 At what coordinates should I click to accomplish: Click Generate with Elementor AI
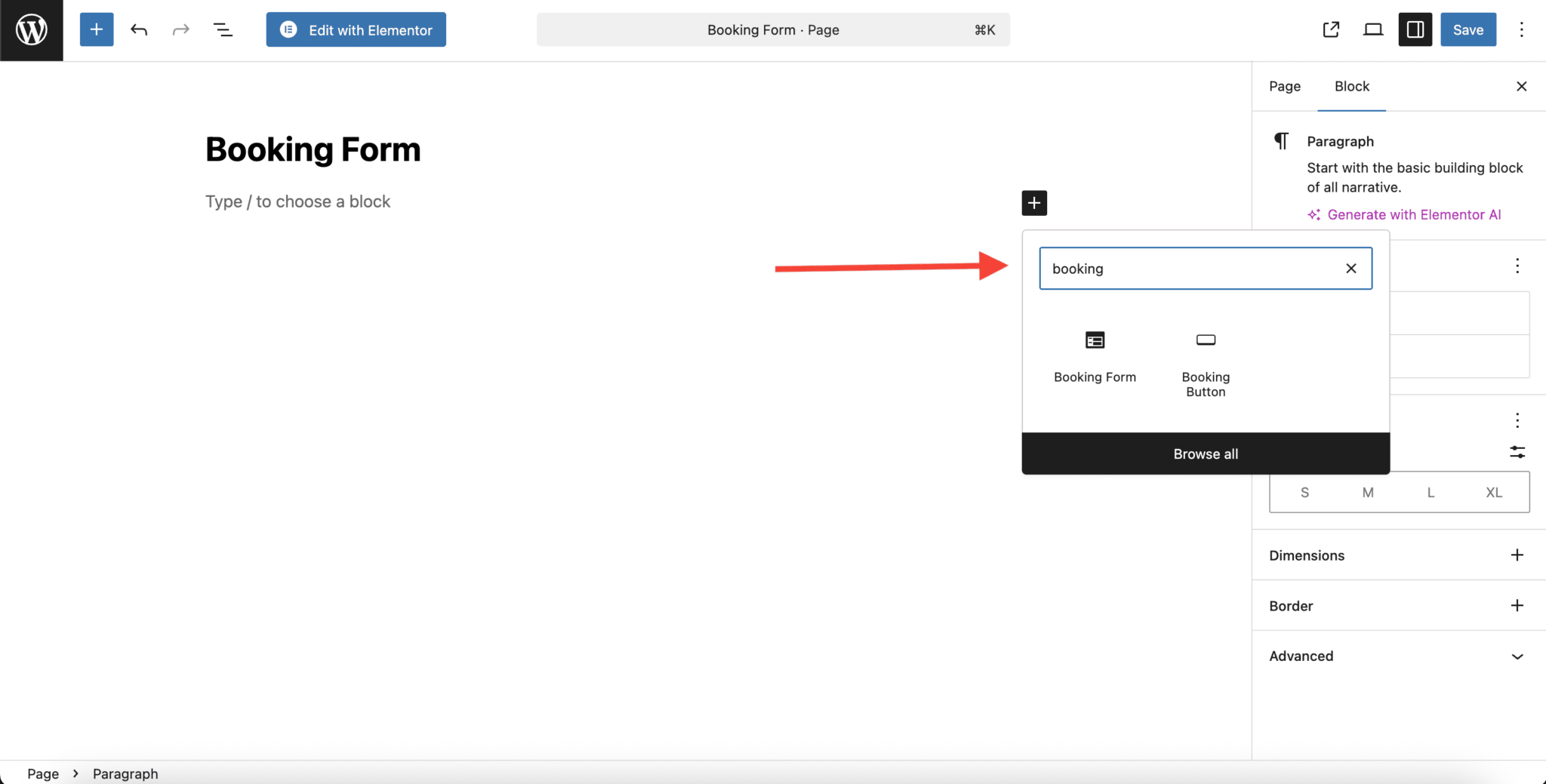[1413, 214]
